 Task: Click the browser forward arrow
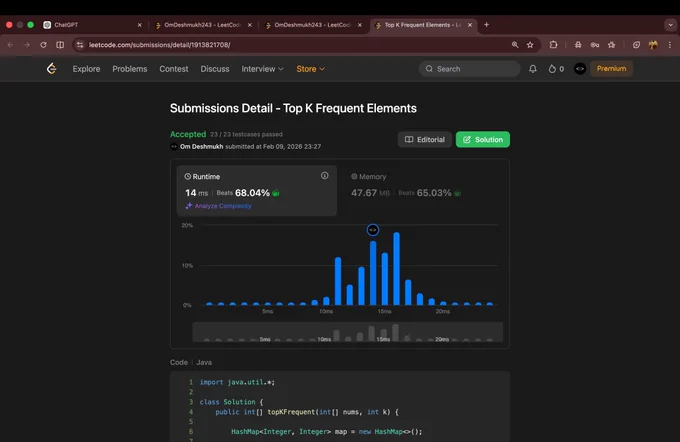pos(27,45)
